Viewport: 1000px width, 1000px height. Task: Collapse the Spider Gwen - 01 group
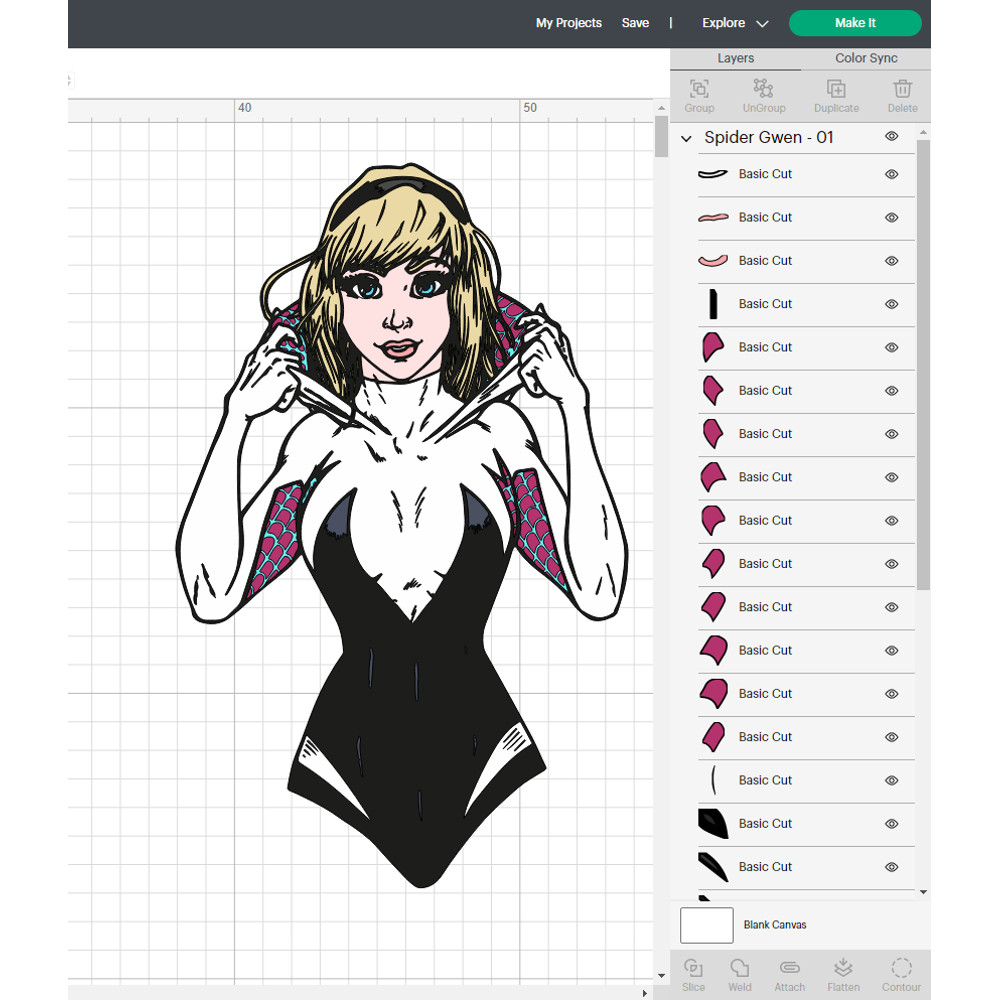click(686, 137)
